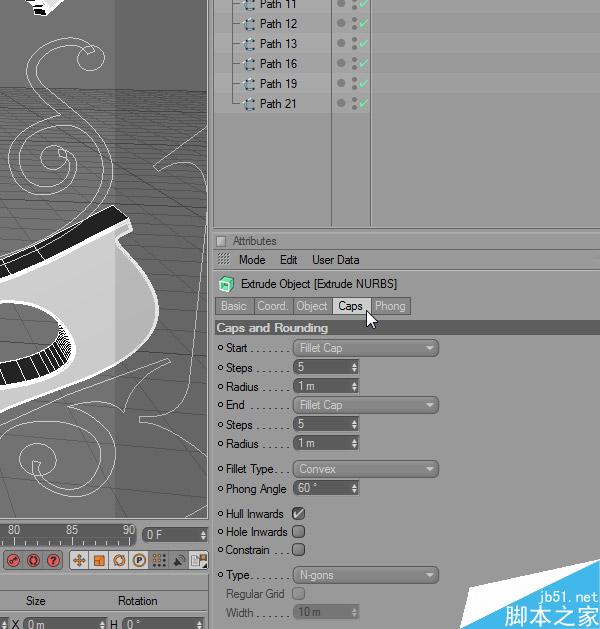600x629 pixels.
Task: Click the dotted grip icon left of Mode
Action: (x=223, y=259)
